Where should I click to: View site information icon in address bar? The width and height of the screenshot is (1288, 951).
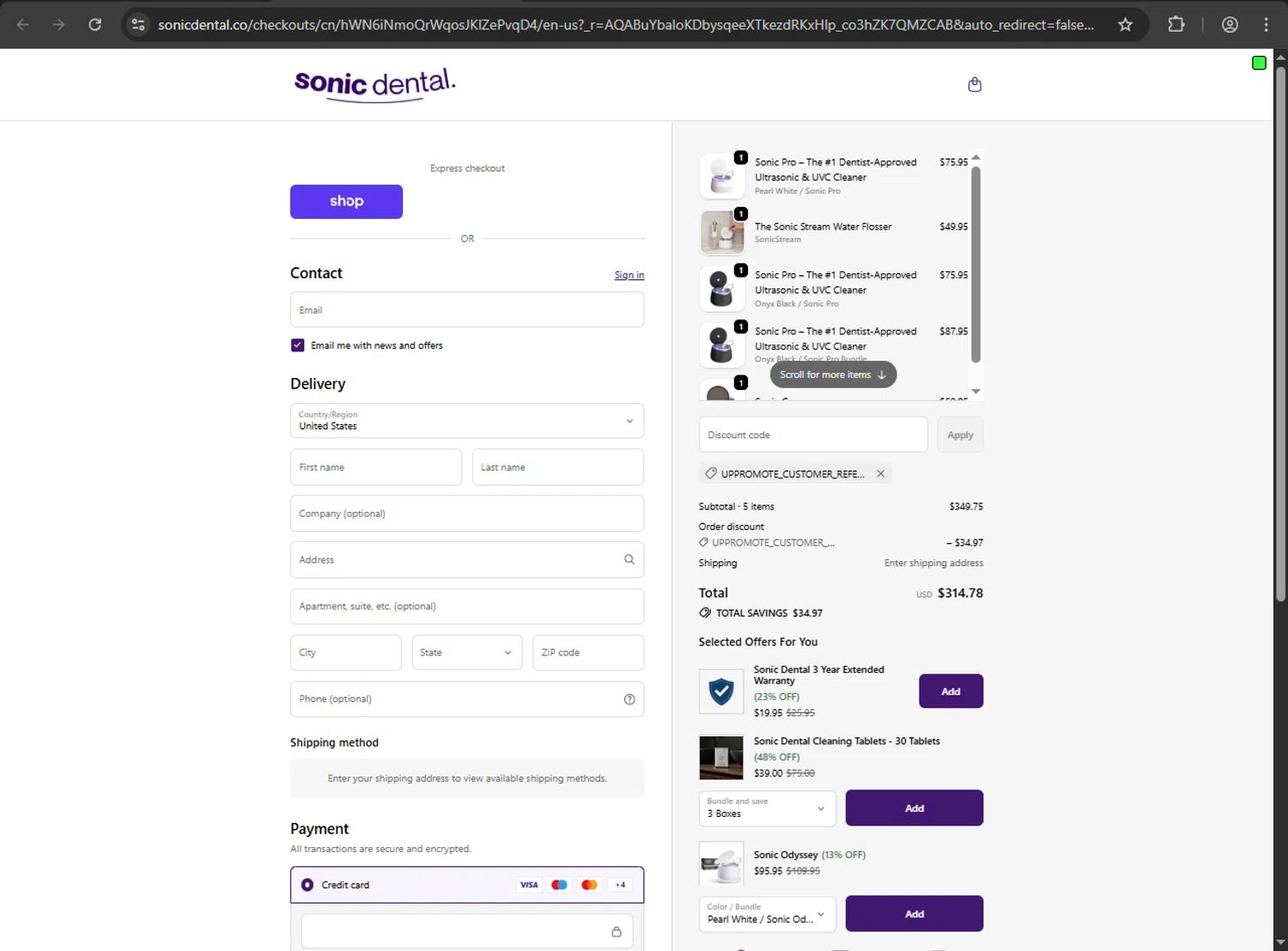tap(138, 25)
